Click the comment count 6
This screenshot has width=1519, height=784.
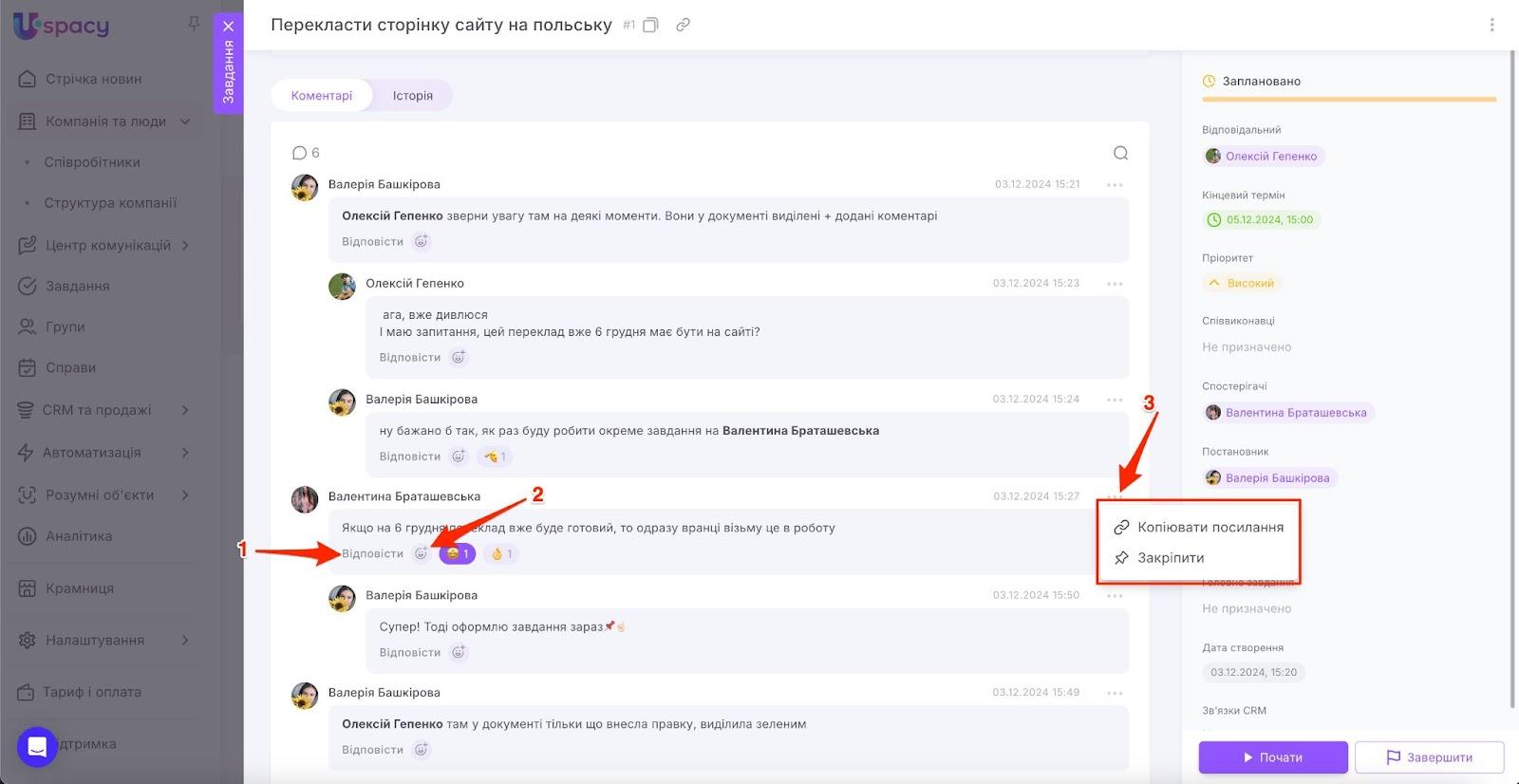306,153
